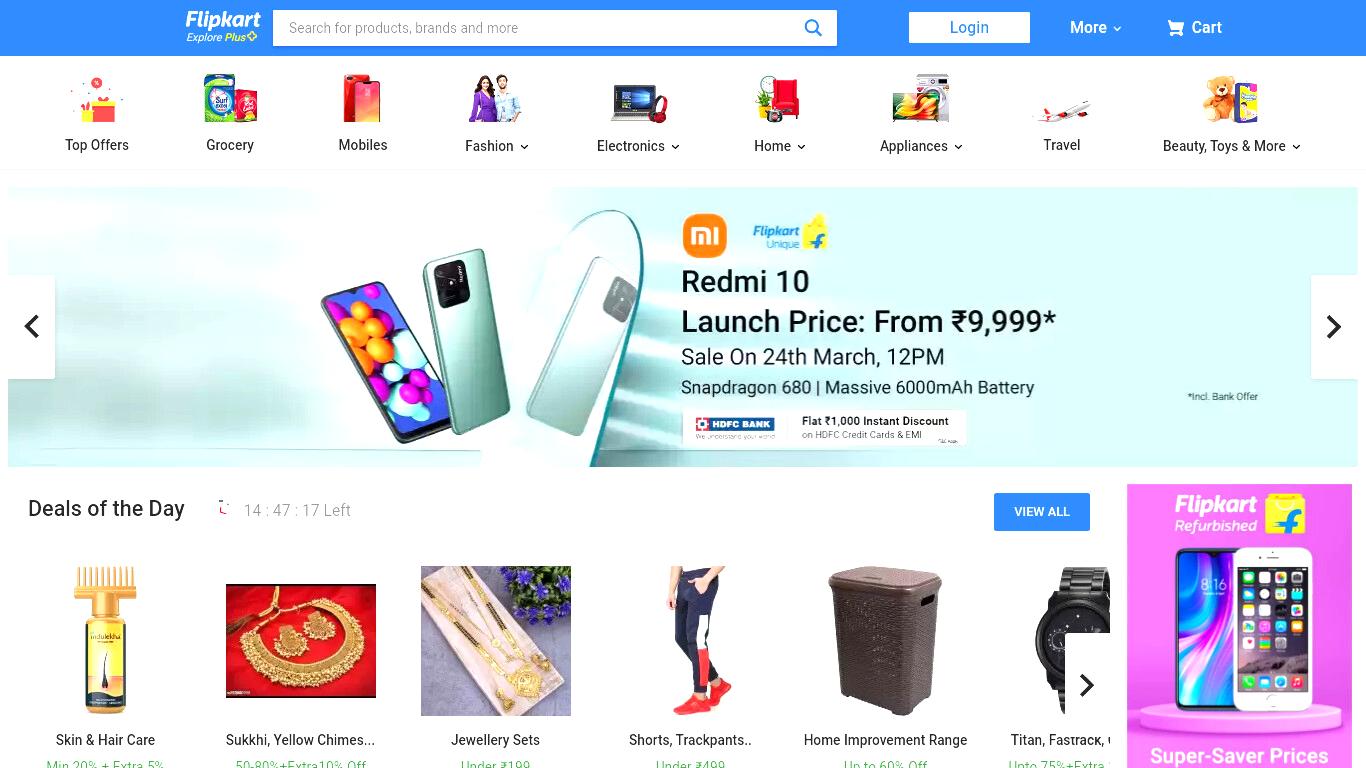
Task: Open the Grocery category icon
Action: (x=230, y=98)
